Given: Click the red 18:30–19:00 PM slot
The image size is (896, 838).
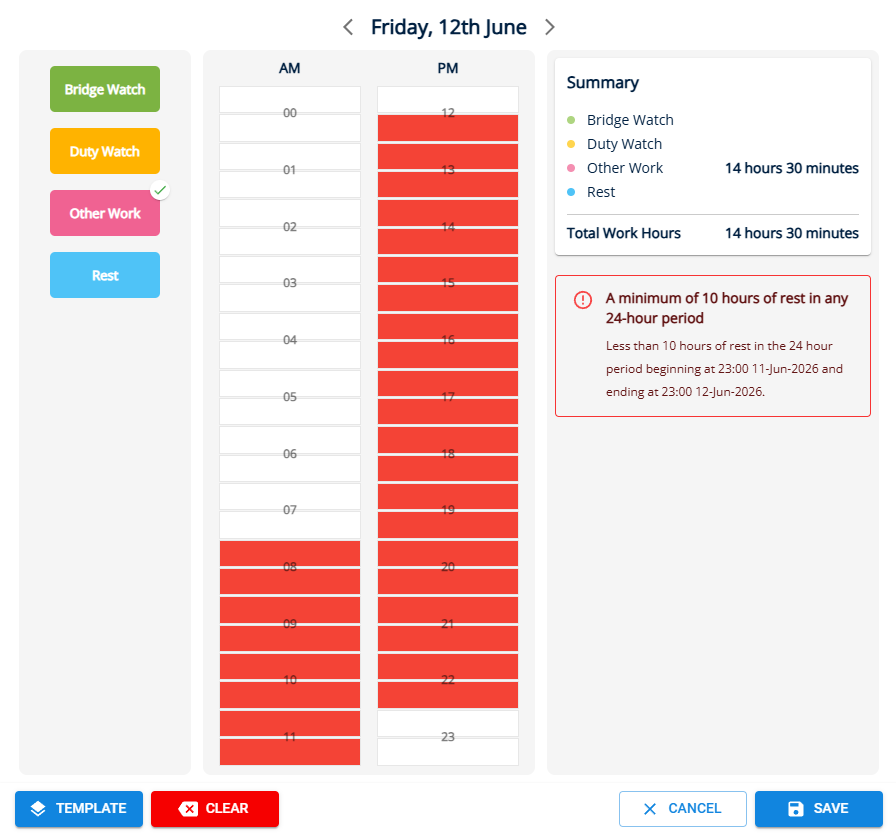Looking at the screenshot, I should pyautogui.click(x=448, y=468).
